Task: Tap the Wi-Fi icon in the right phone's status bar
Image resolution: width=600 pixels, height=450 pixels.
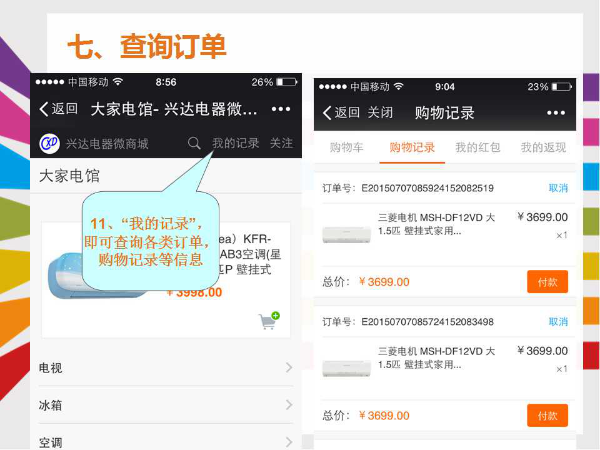Action: pos(399,86)
